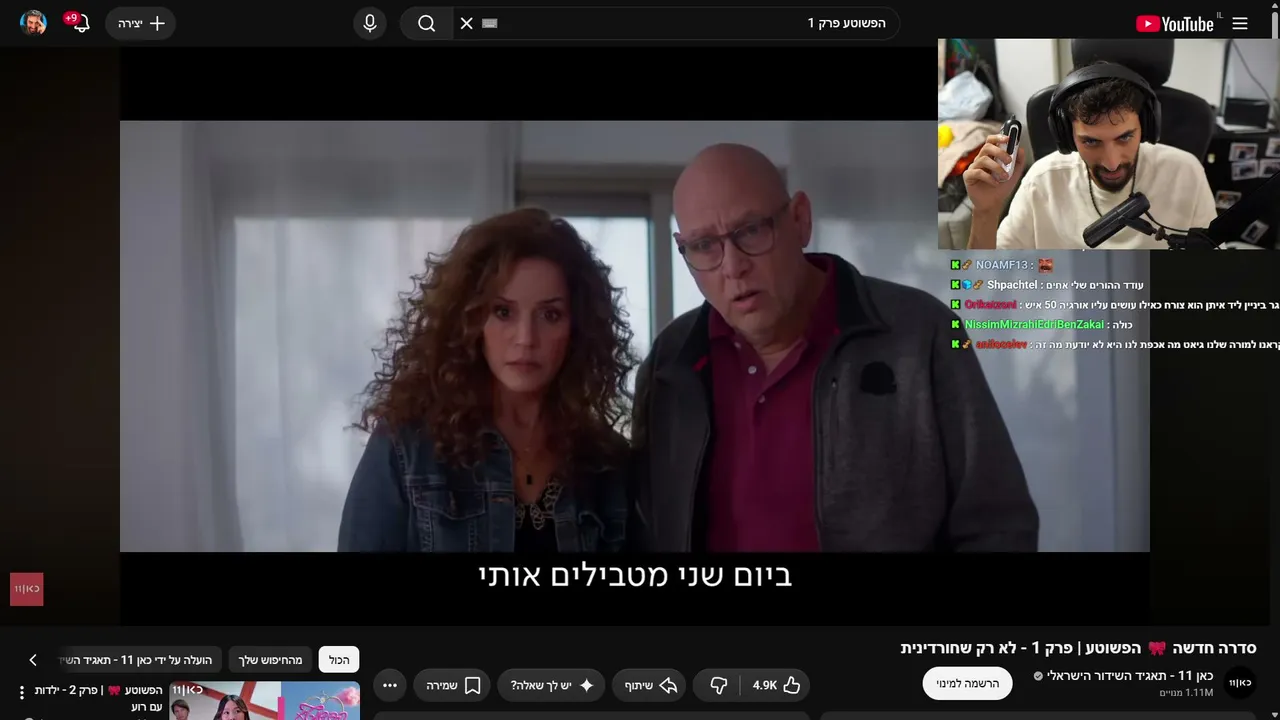Open the כאן 11 - תאגיד השידור הישראלי channel
The height and width of the screenshot is (720, 1280).
click(x=1130, y=676)
